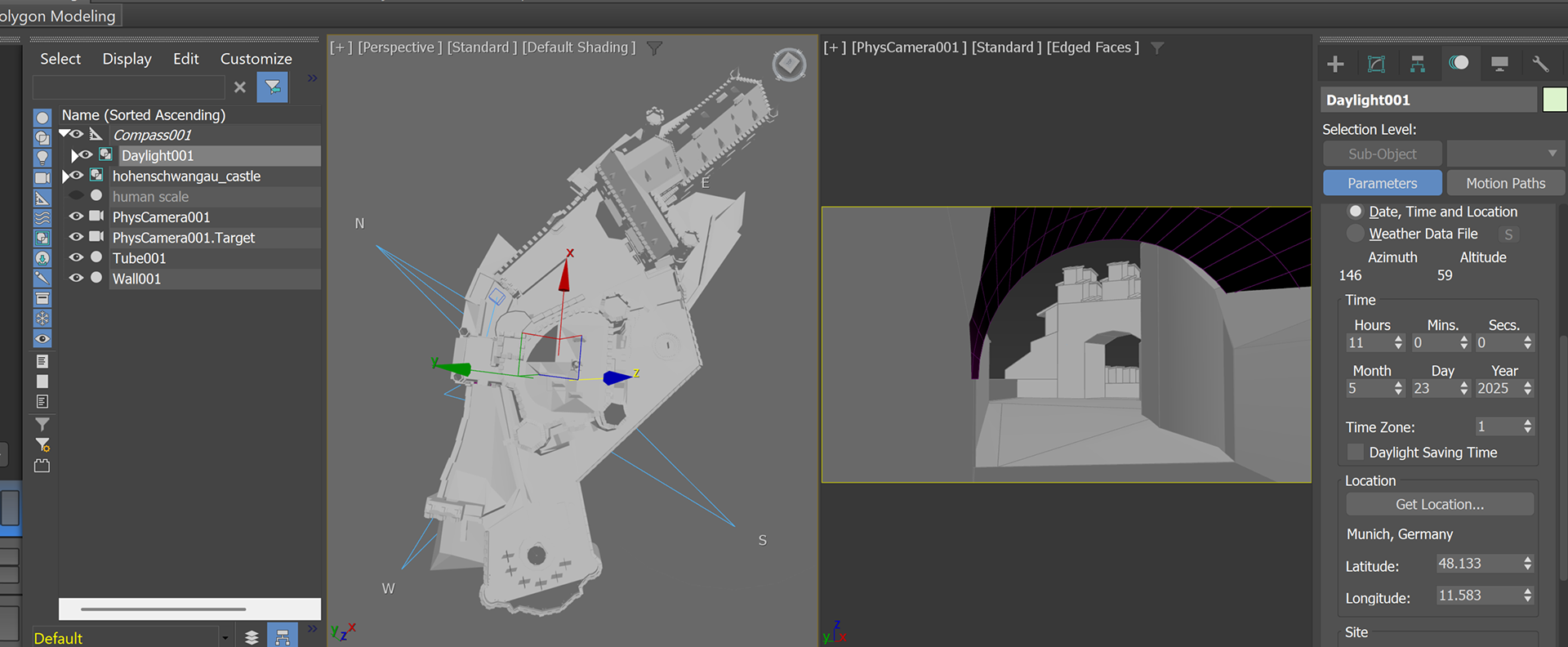Viewport: 1568px width, 647px height.
Task: Collapse the Compass001 tree node
Action: point(63,134)
